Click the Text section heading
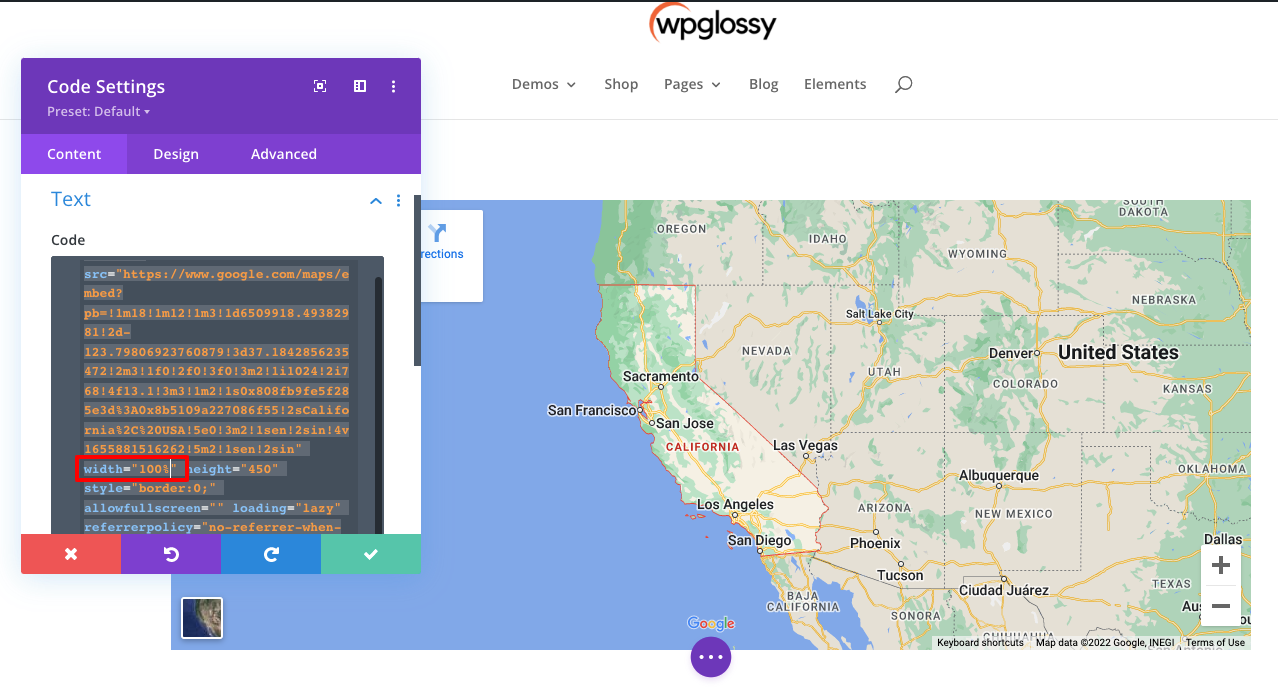The width and height of the screenshot is (1278, 692). tap(71, 199)
